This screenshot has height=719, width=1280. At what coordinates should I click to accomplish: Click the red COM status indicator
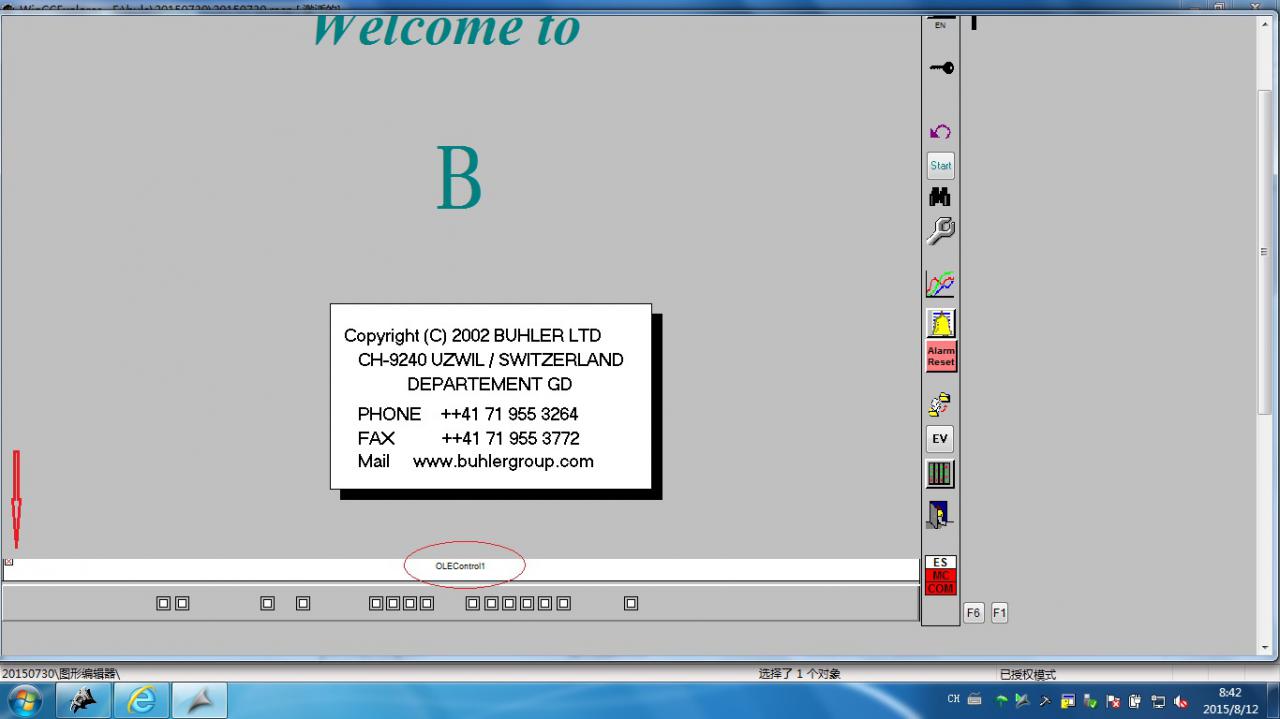[940, 589]
